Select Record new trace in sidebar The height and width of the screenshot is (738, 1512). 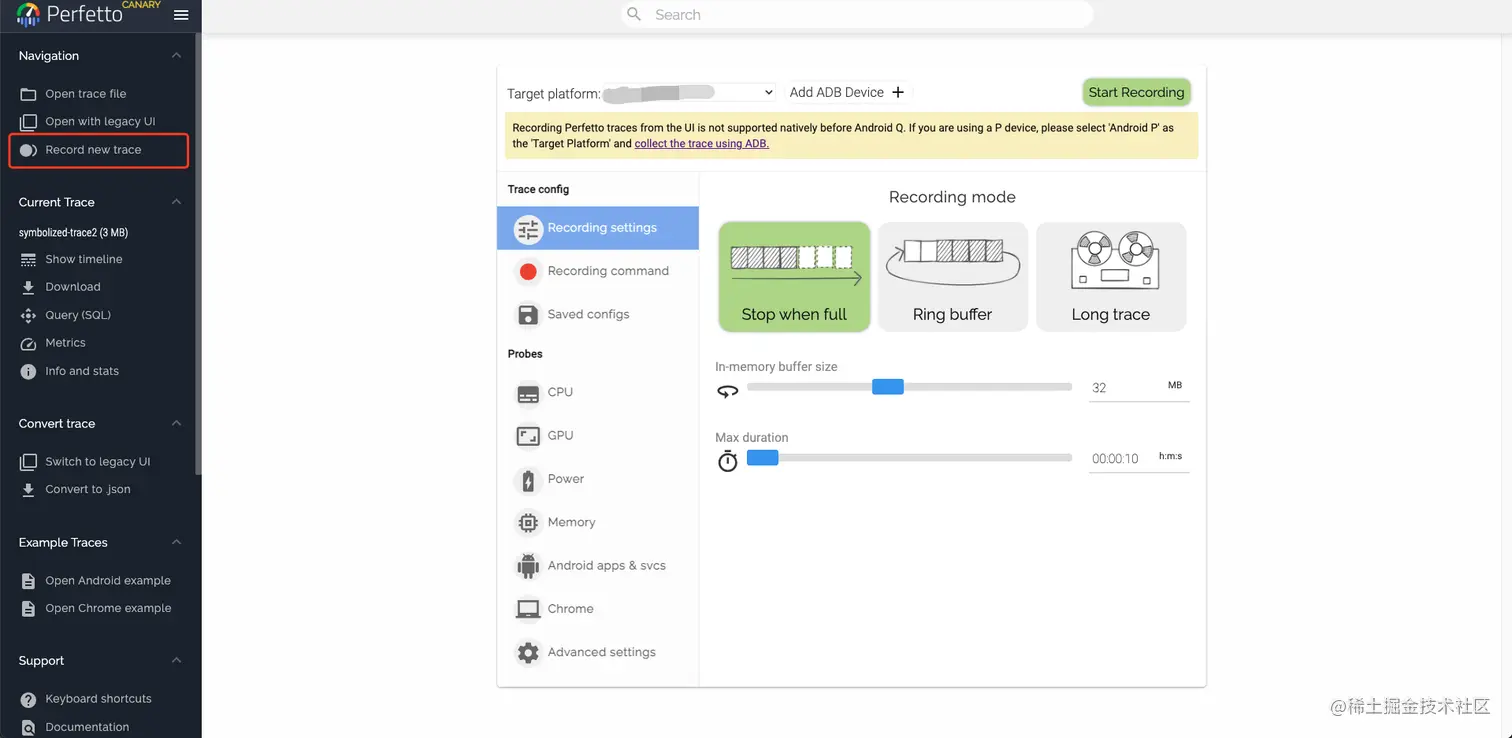coord(93,150)
